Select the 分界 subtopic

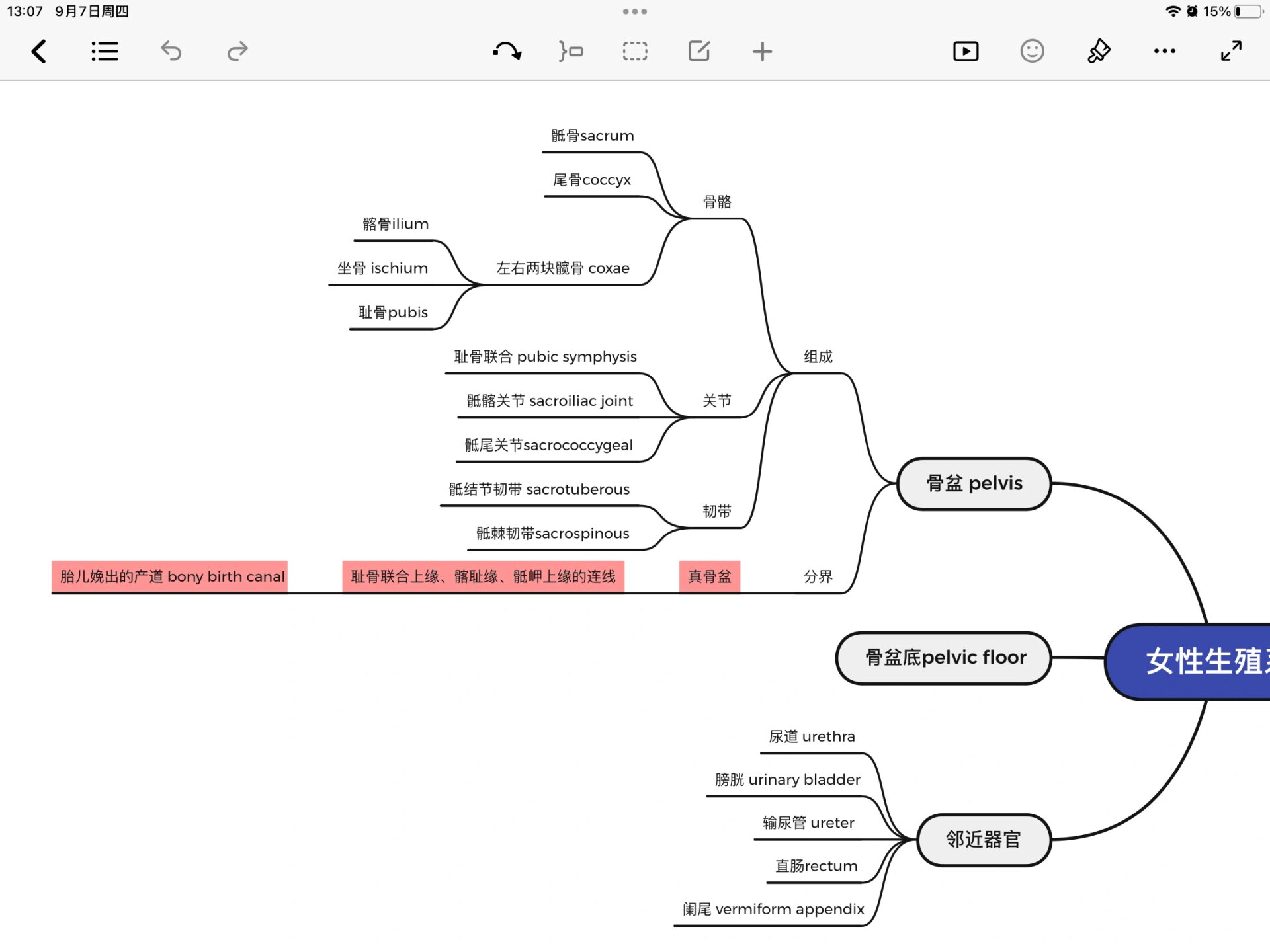click(x=818, y=576)
